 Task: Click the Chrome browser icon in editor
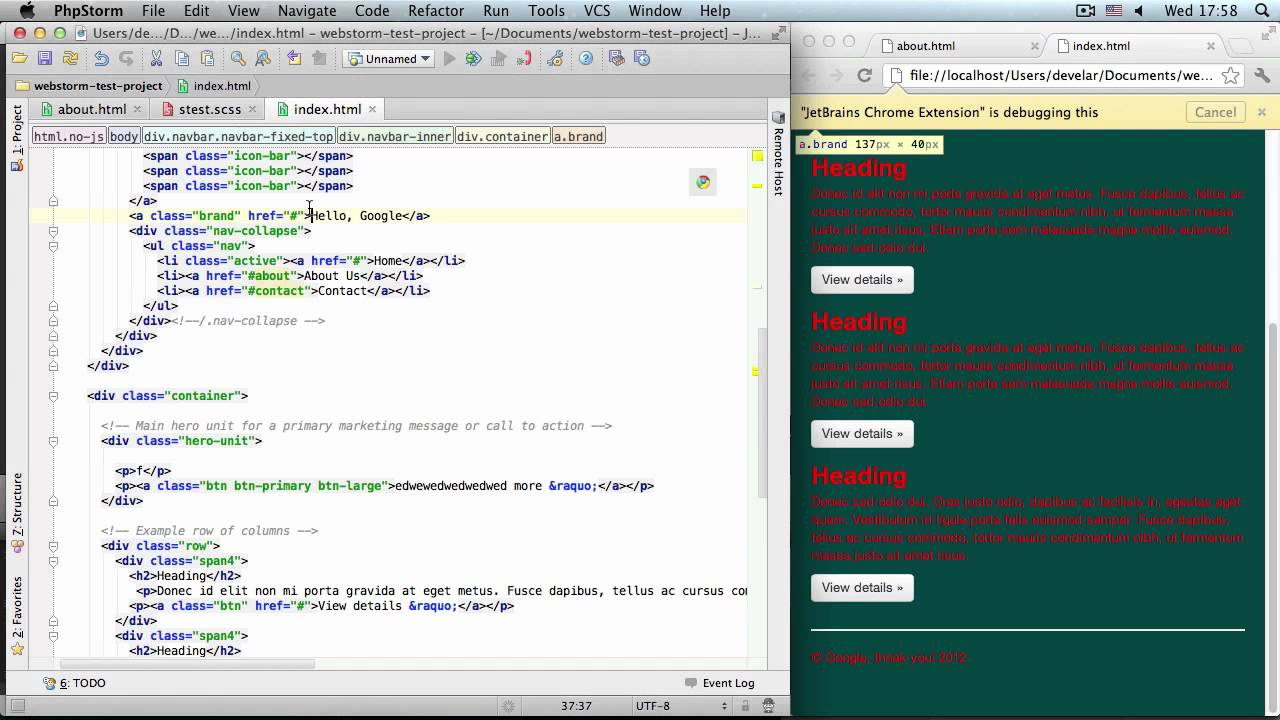pos(703,181)
